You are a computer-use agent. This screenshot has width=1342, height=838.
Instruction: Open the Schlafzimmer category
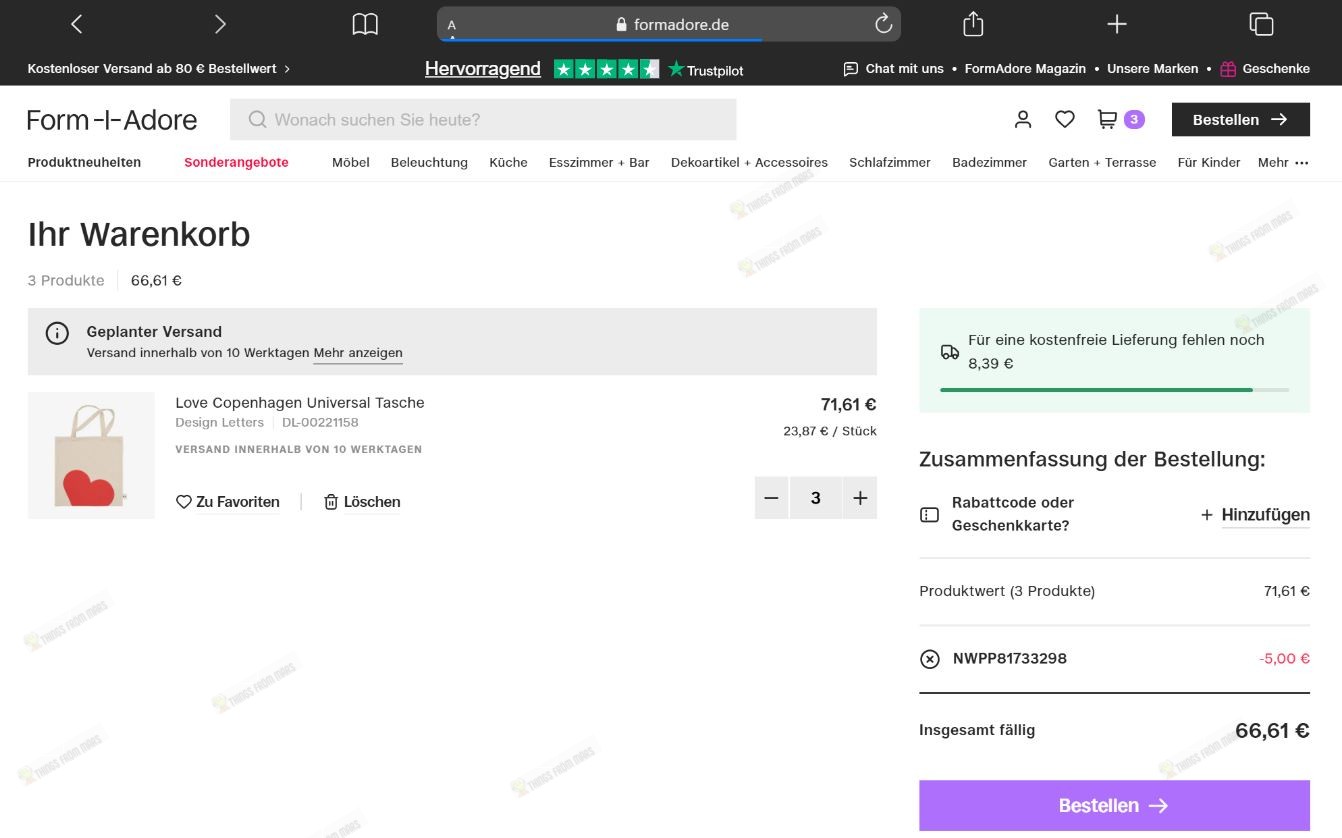(x=890, y=162)
